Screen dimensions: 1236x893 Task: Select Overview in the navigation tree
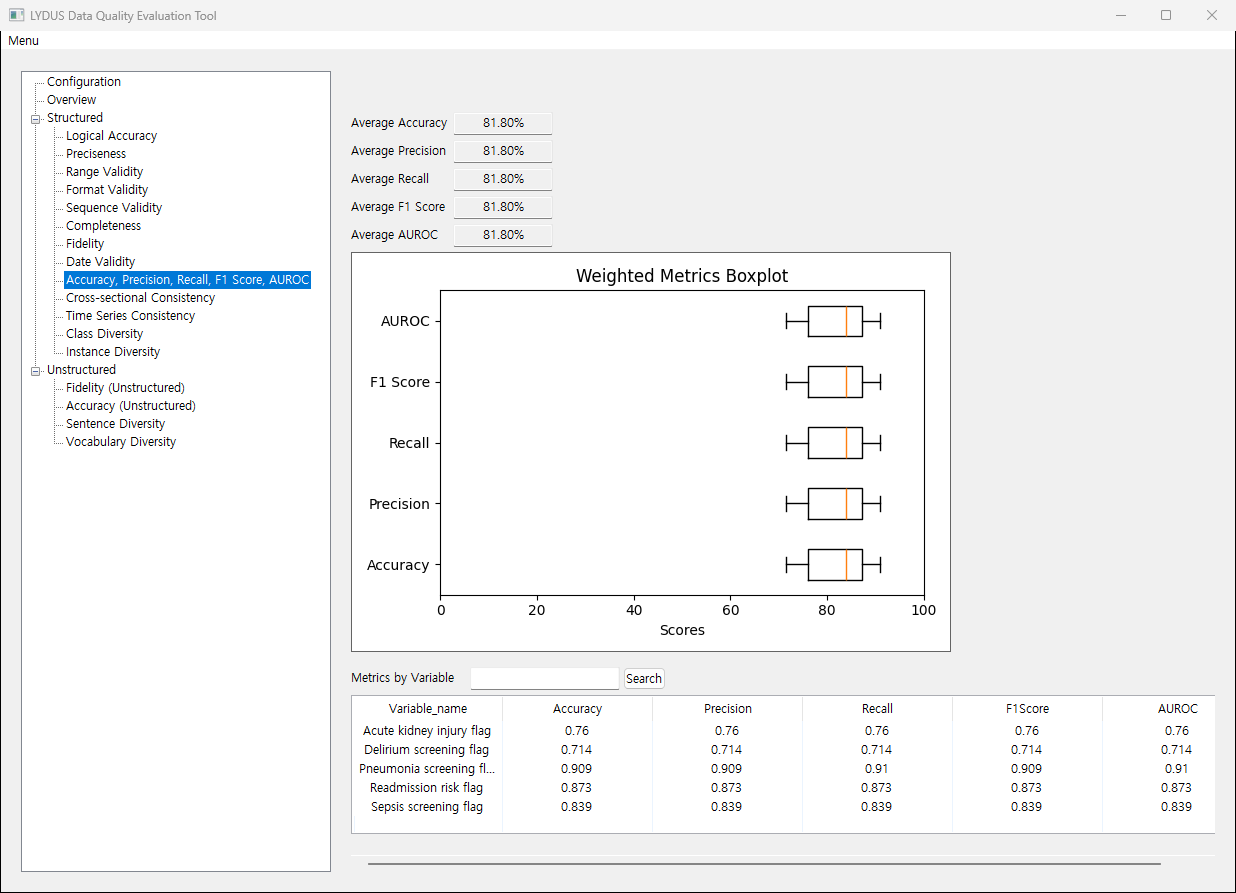[x=72, y=100]
